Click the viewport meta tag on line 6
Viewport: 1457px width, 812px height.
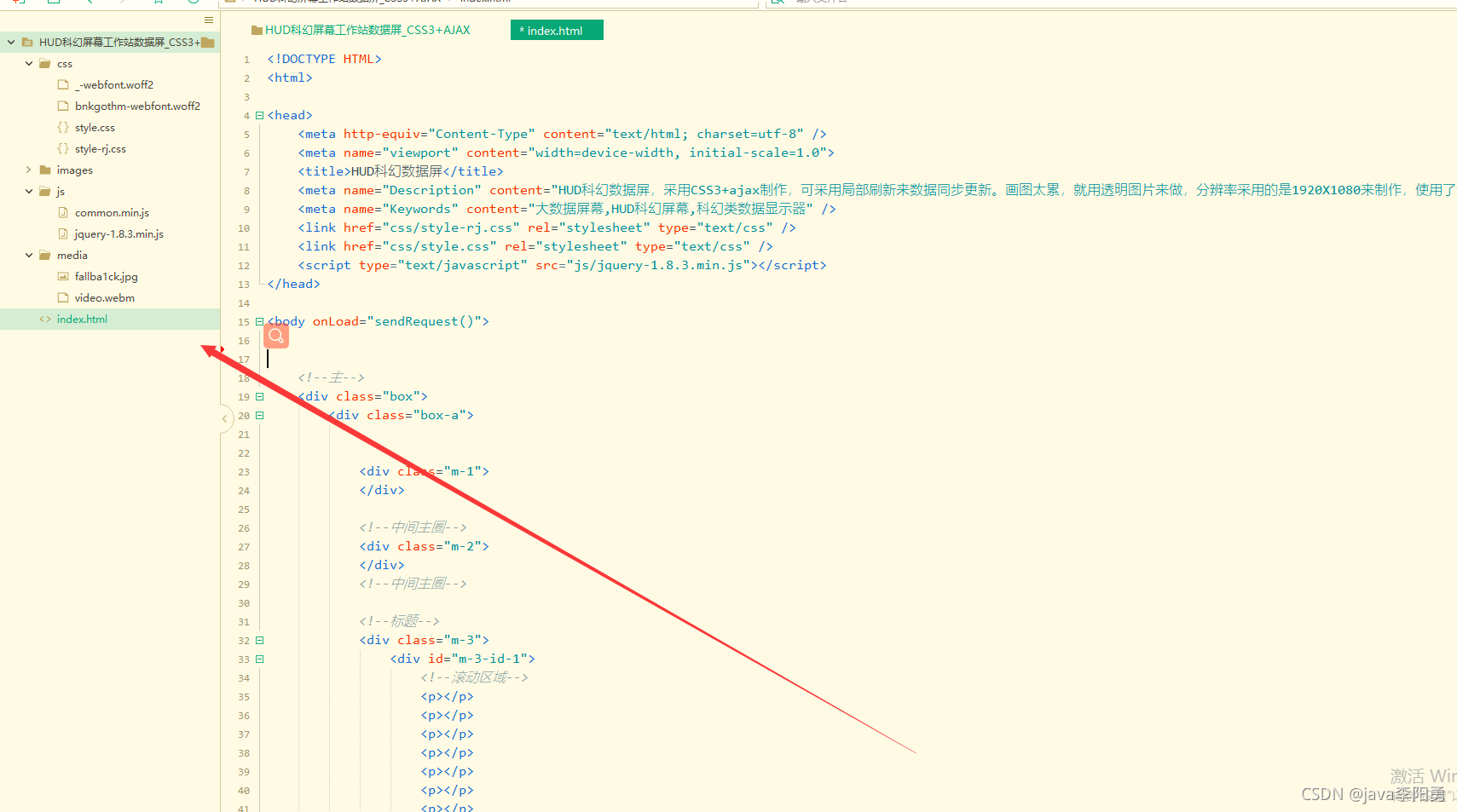click(566, 153)
